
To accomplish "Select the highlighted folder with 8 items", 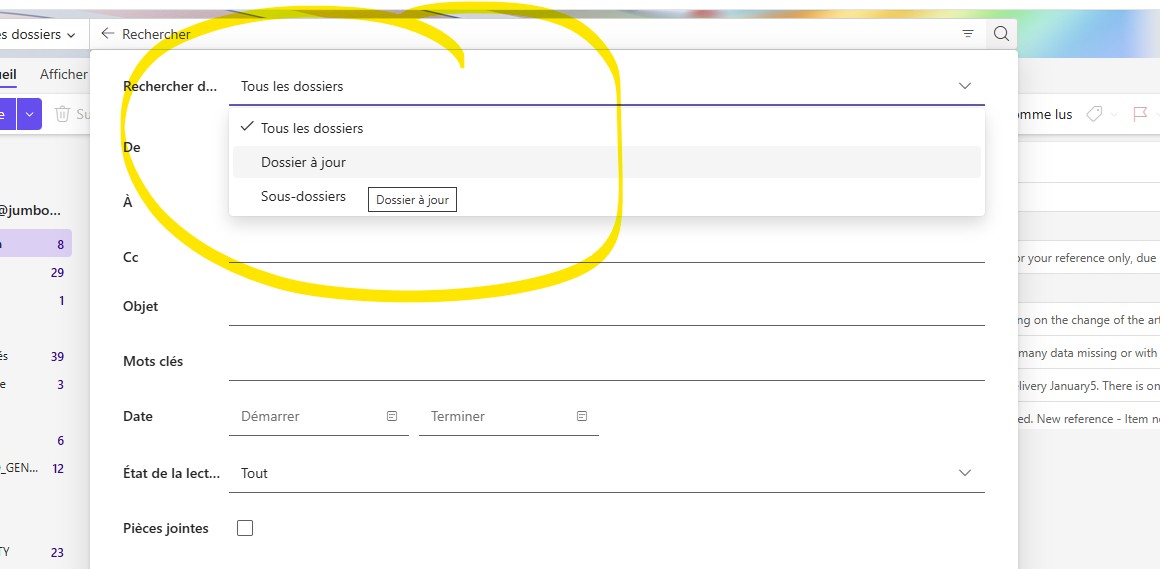I will pos(36,244).
